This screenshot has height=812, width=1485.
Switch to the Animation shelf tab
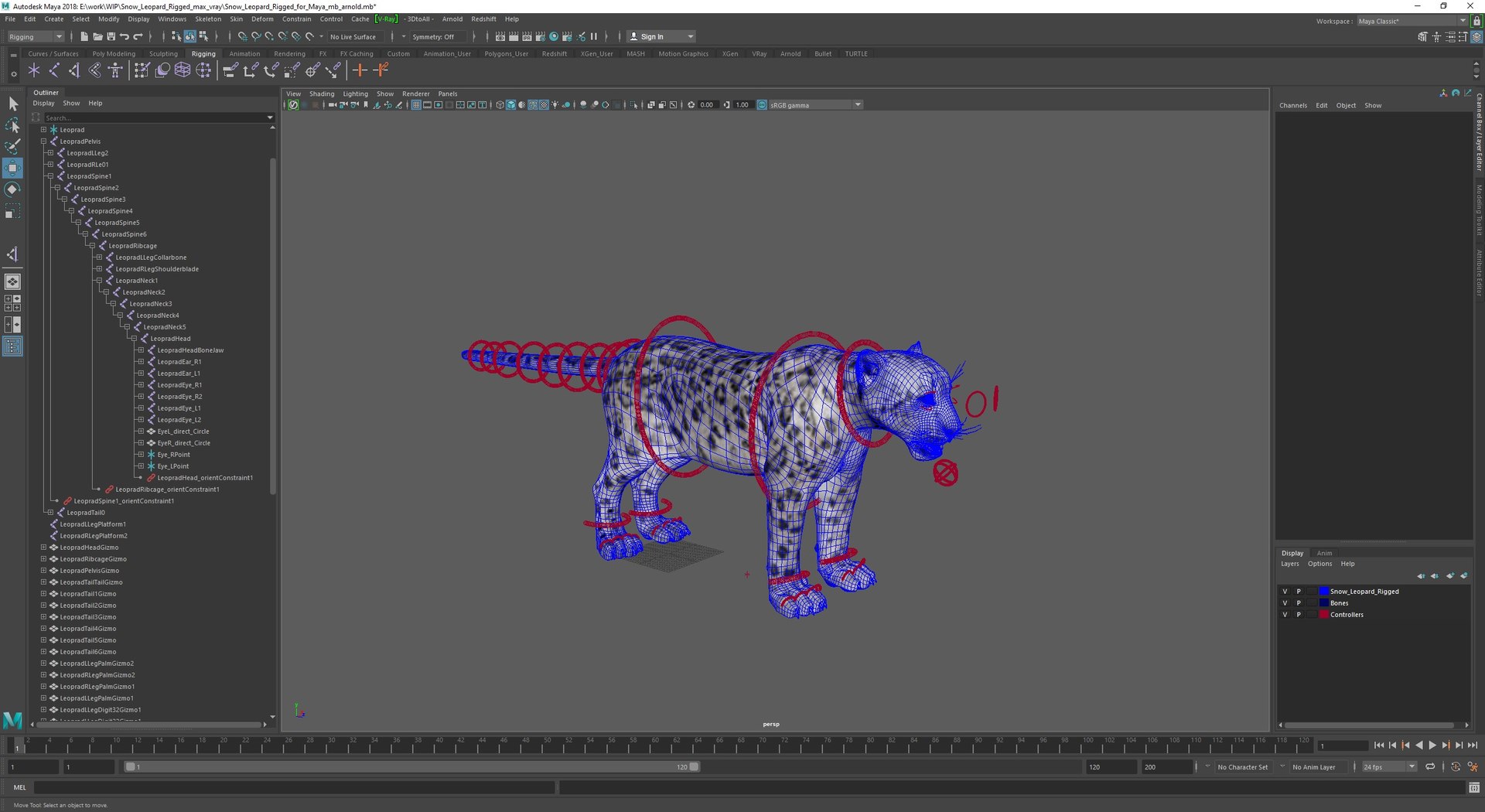(x=244, y=54)
